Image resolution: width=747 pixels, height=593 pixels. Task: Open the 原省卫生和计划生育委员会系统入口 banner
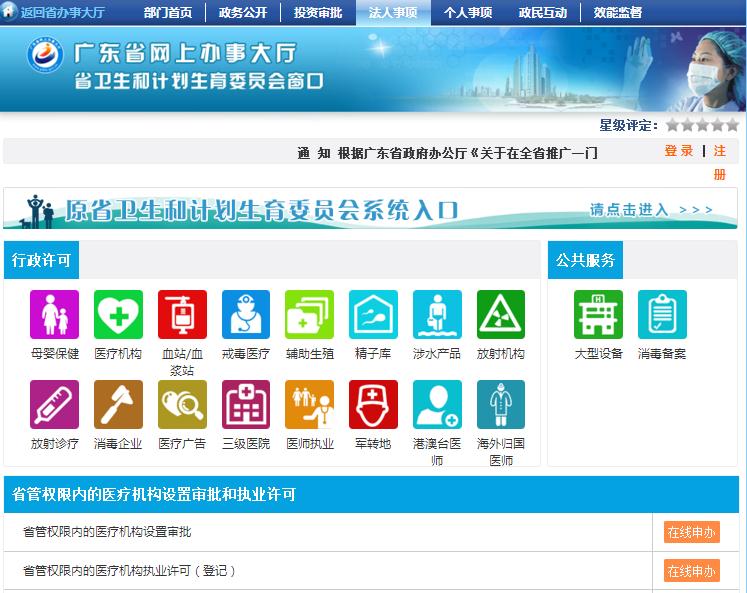pos(370,209)
